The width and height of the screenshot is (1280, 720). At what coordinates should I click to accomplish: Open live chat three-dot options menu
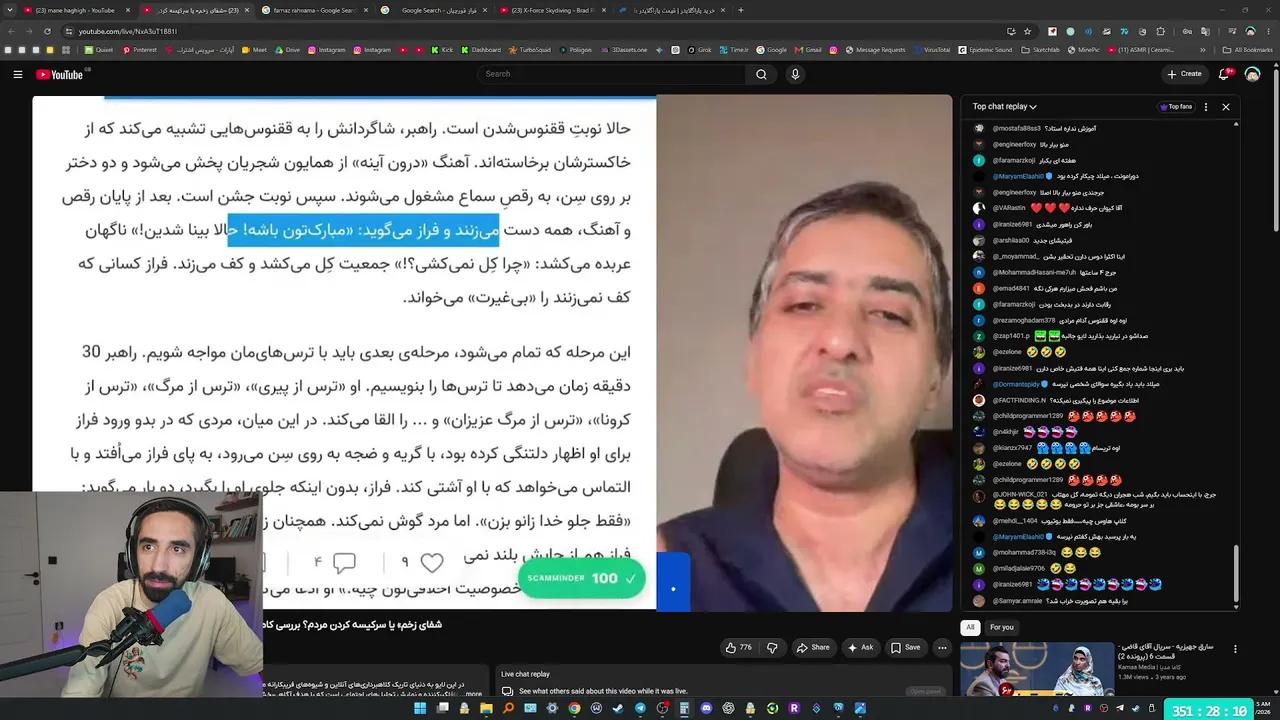[x=1206, y=107]
